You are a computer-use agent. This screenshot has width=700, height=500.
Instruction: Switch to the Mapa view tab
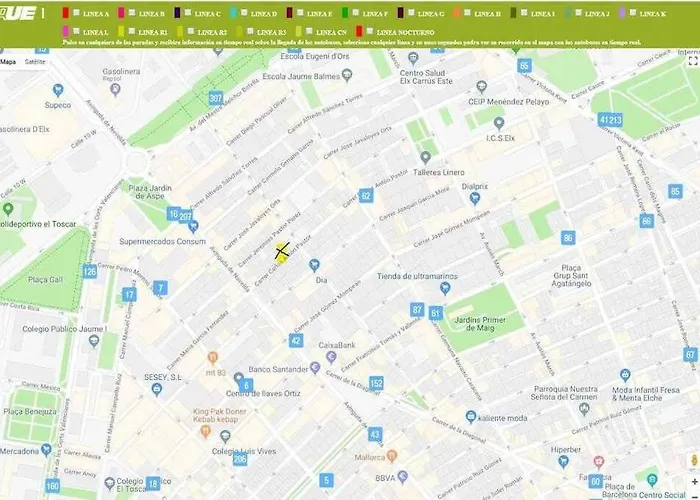pos(8,62)
